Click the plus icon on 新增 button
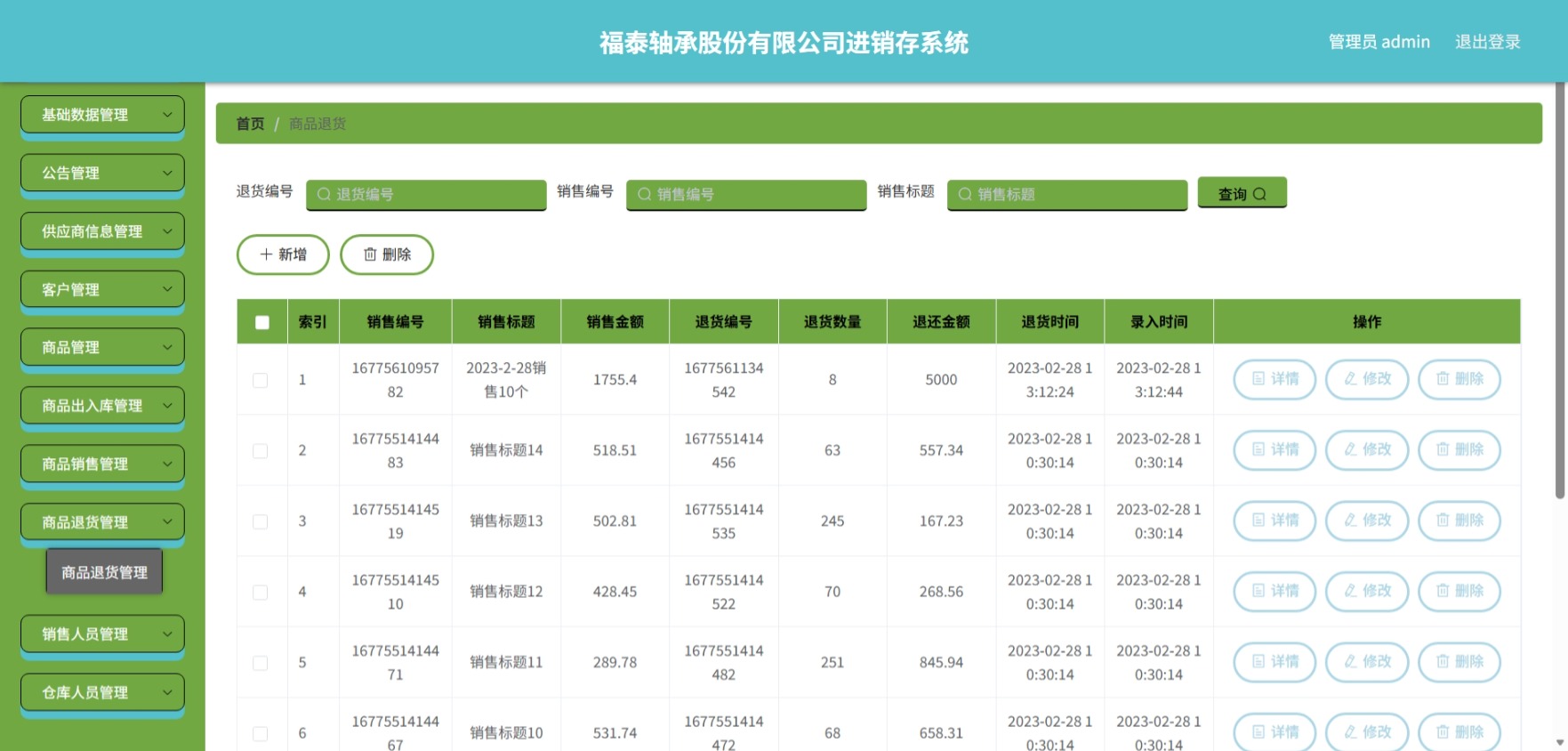 (266, 254)
